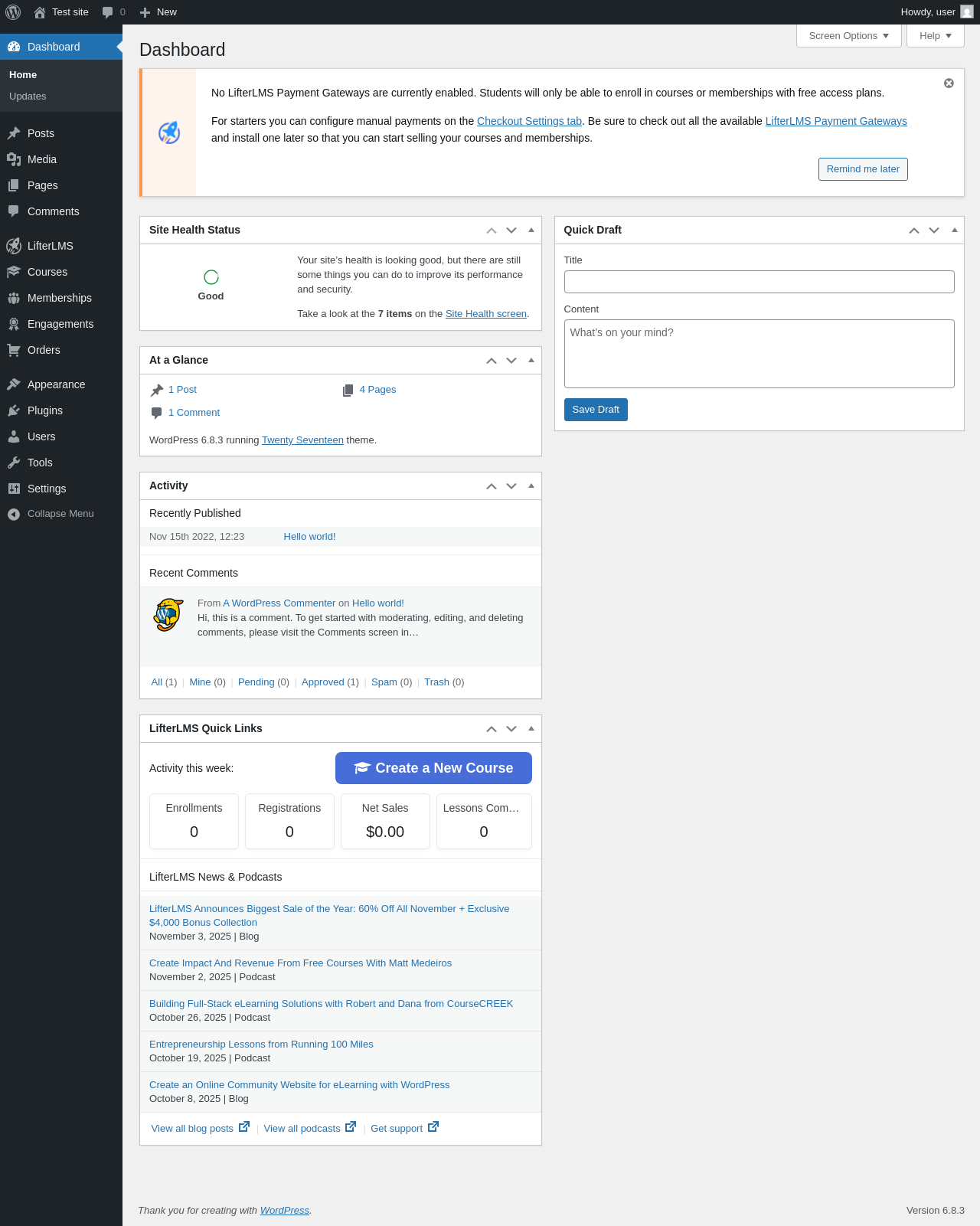980x1226 pixels.
Task: Toggle the Activity panel collapse arrow
Action: [531, 485]
